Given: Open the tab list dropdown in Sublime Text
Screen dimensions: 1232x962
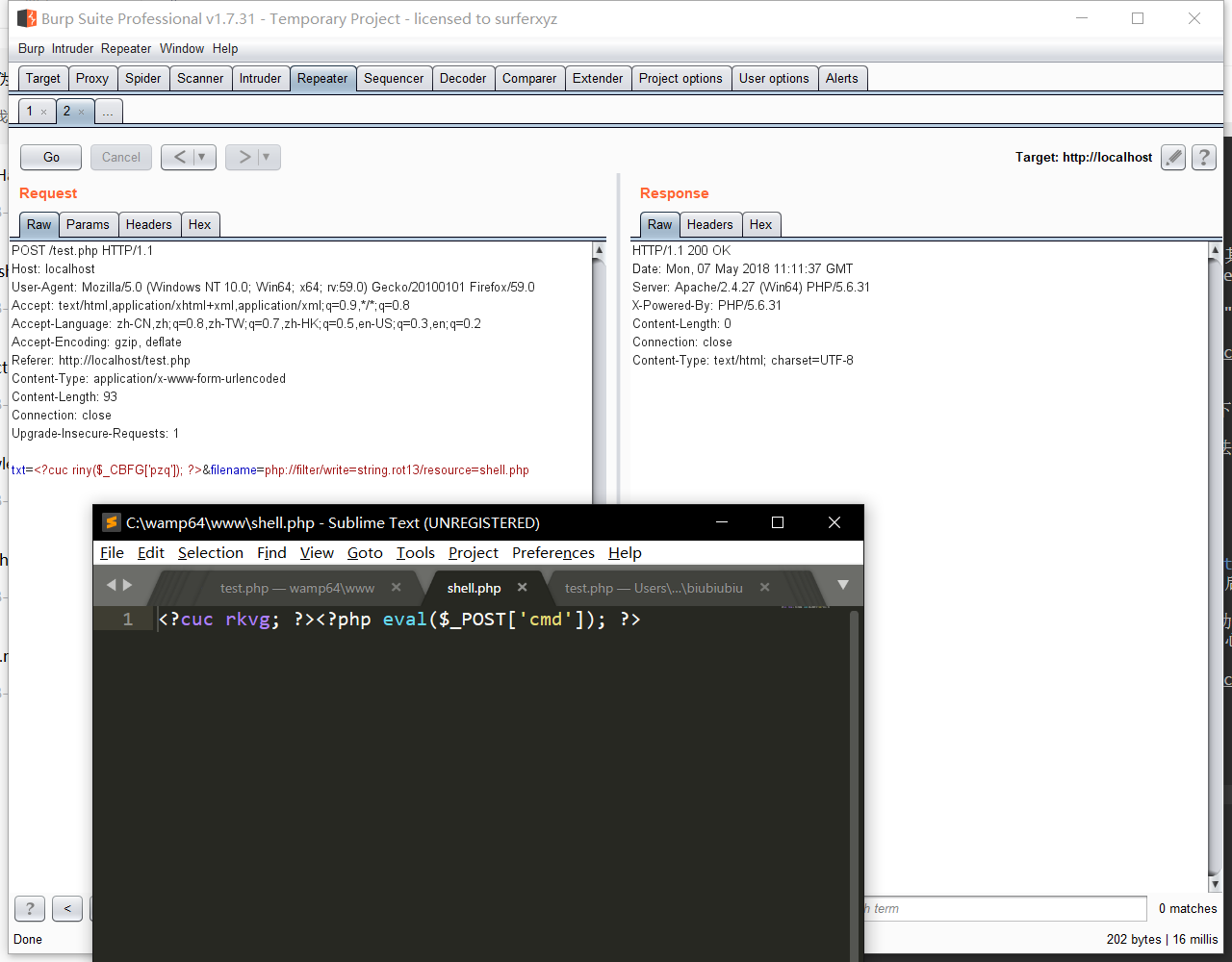Looking at the screenshot, I should 843,585.
